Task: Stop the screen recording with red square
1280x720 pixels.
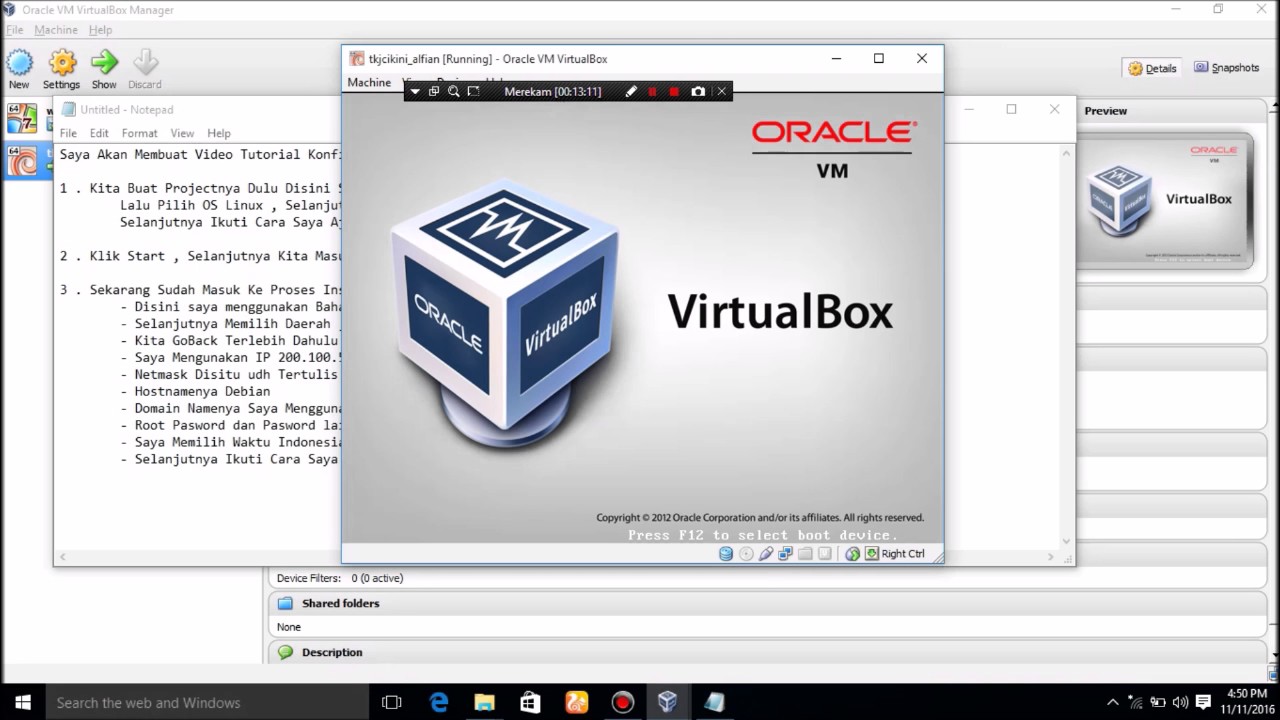Action: pyautogui.click(x=674, y=91)
